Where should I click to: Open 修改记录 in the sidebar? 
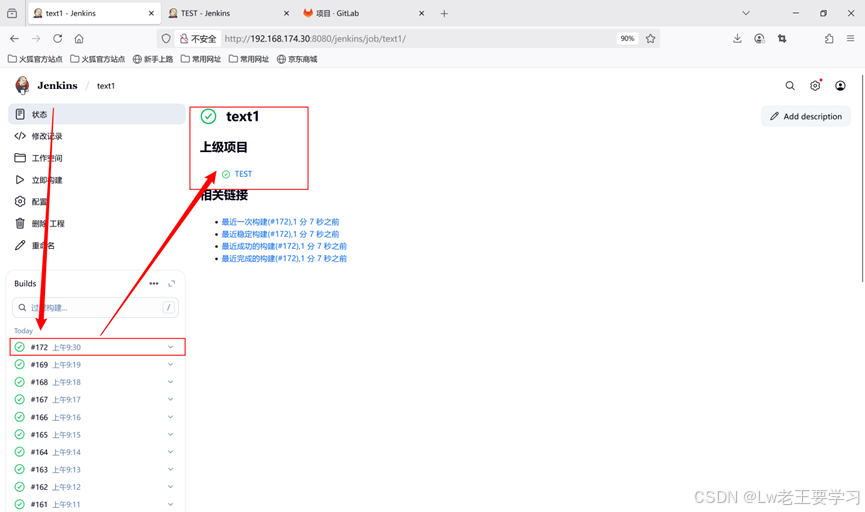point(97,136)
